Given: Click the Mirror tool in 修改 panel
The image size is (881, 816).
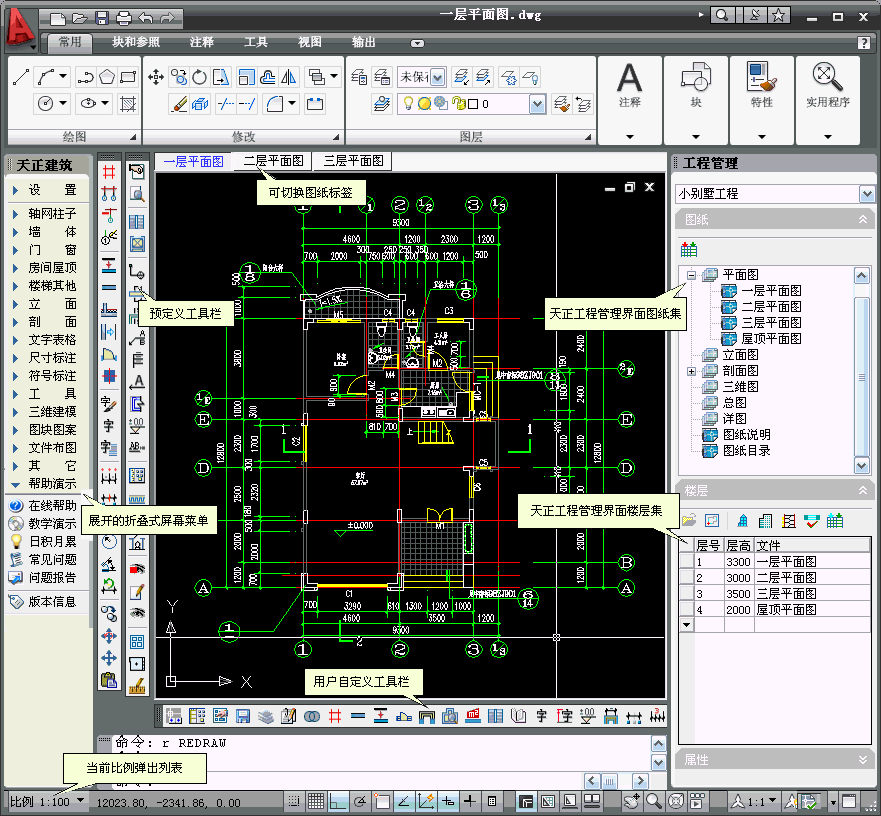Looking at the screenshot, I should [x=289, y=77].
